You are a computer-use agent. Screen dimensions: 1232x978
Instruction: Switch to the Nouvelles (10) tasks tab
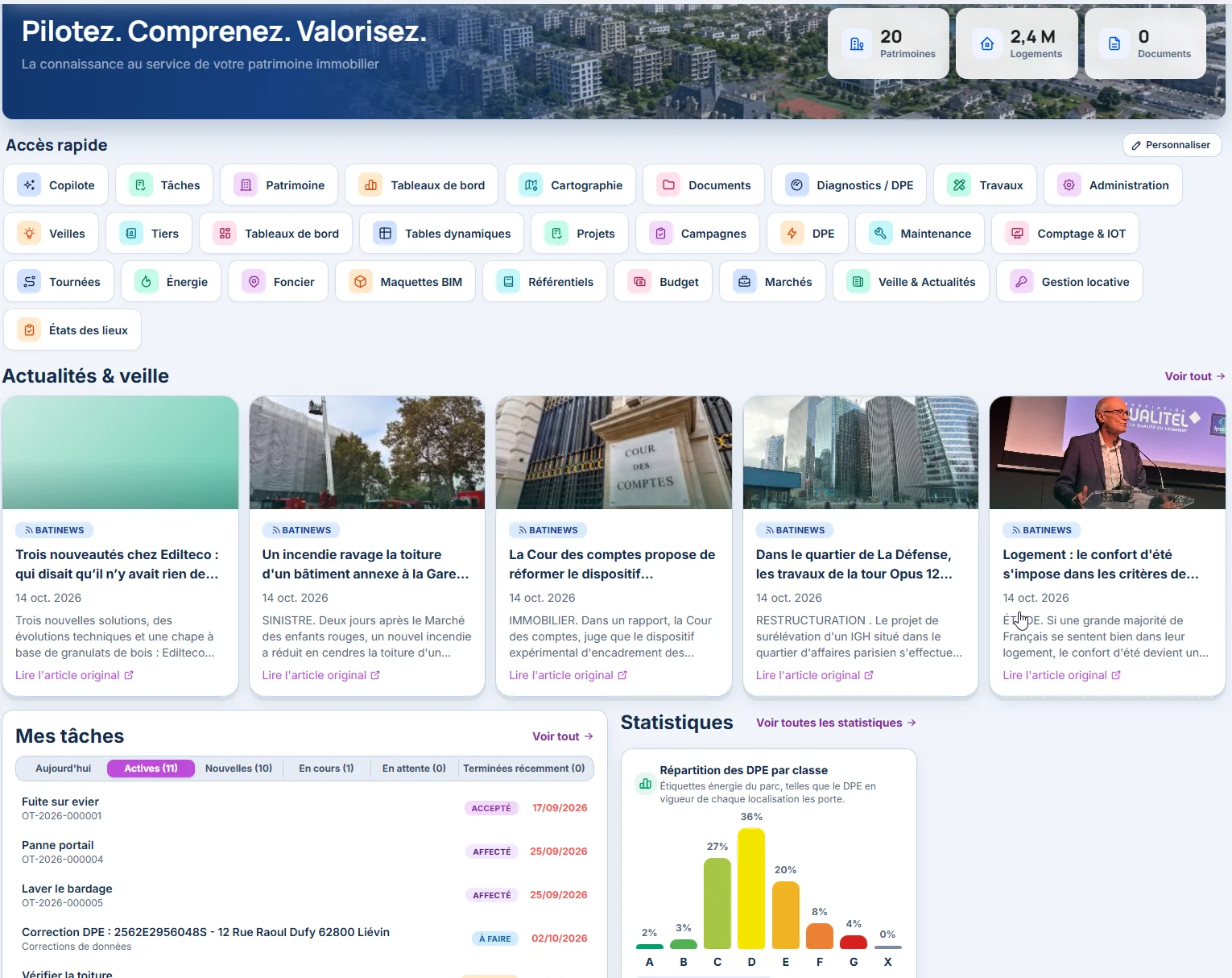tap(238, 769)
